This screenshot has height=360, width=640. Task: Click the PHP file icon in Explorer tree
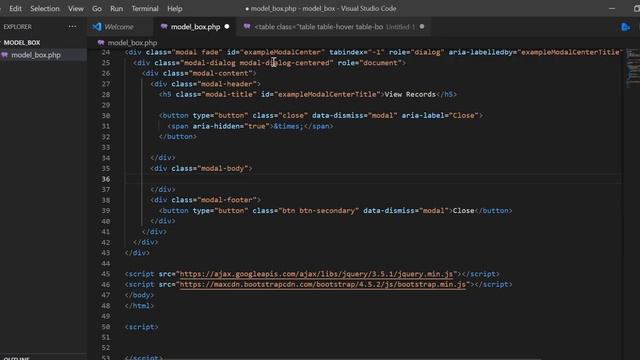tap(4, 55)
